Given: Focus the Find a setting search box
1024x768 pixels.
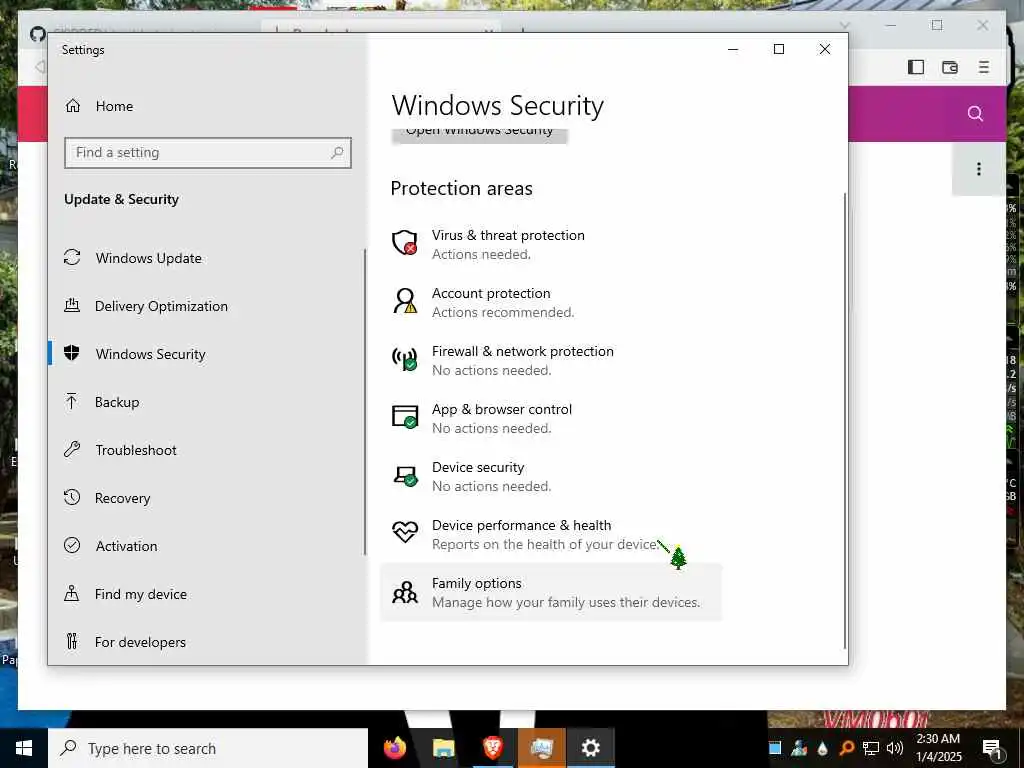Looking at the screenshot, I should (208, 153).
